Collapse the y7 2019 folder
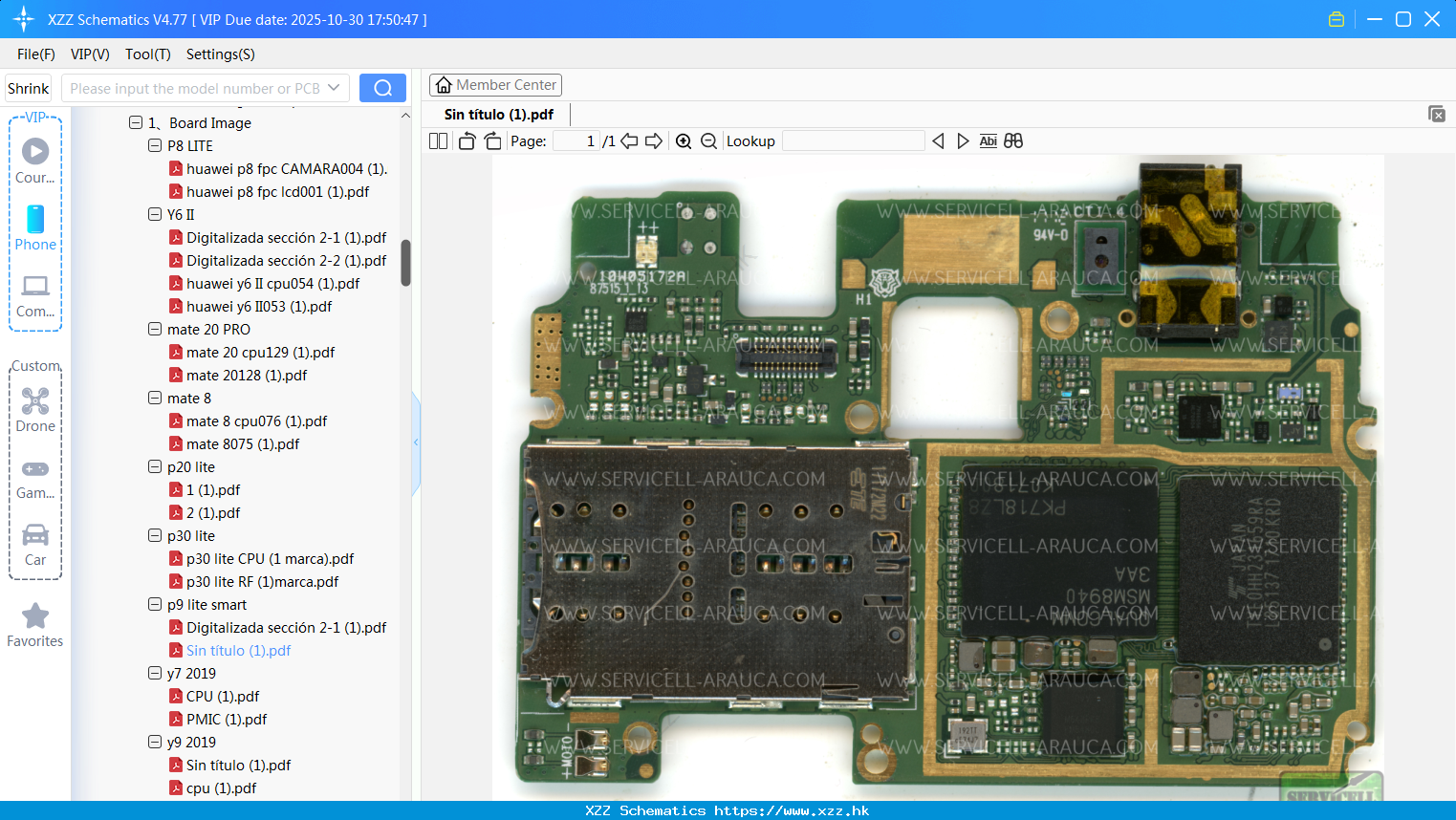This screenshot has height=820, width=1456. (x=155, y=673)
